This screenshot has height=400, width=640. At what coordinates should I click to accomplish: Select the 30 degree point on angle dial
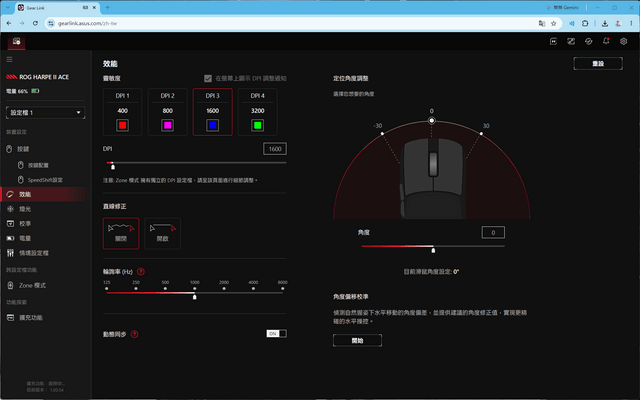click(x=481, y=133)
